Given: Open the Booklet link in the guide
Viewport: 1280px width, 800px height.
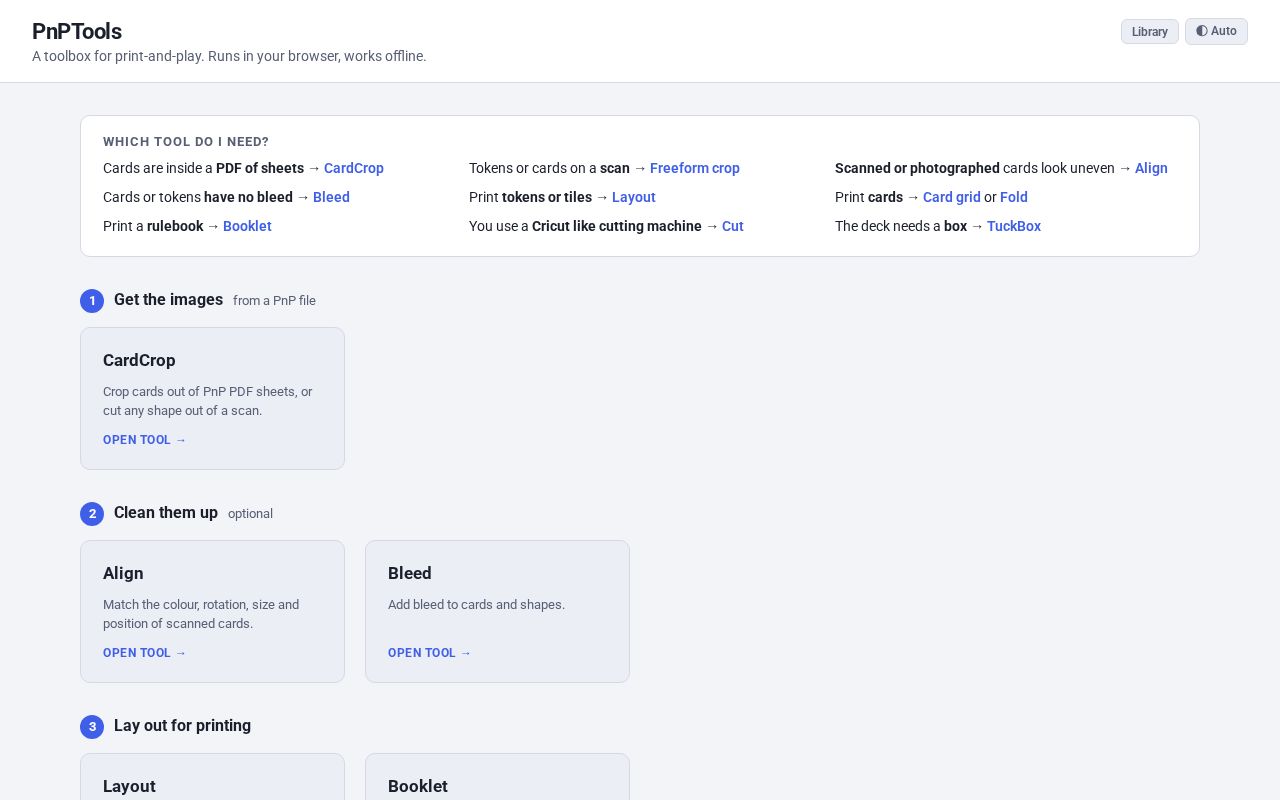Looking at the screenshot, I should [247, 226].
